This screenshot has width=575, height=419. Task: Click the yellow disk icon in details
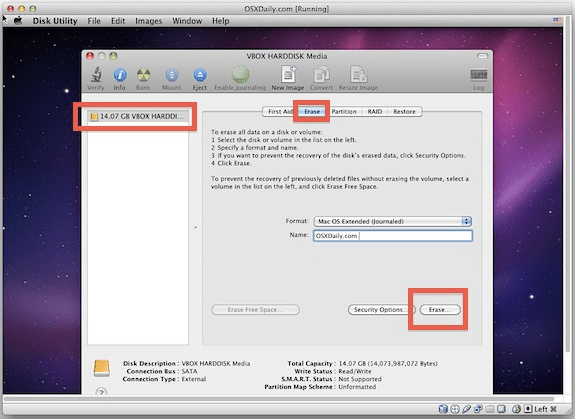(102, 368)
